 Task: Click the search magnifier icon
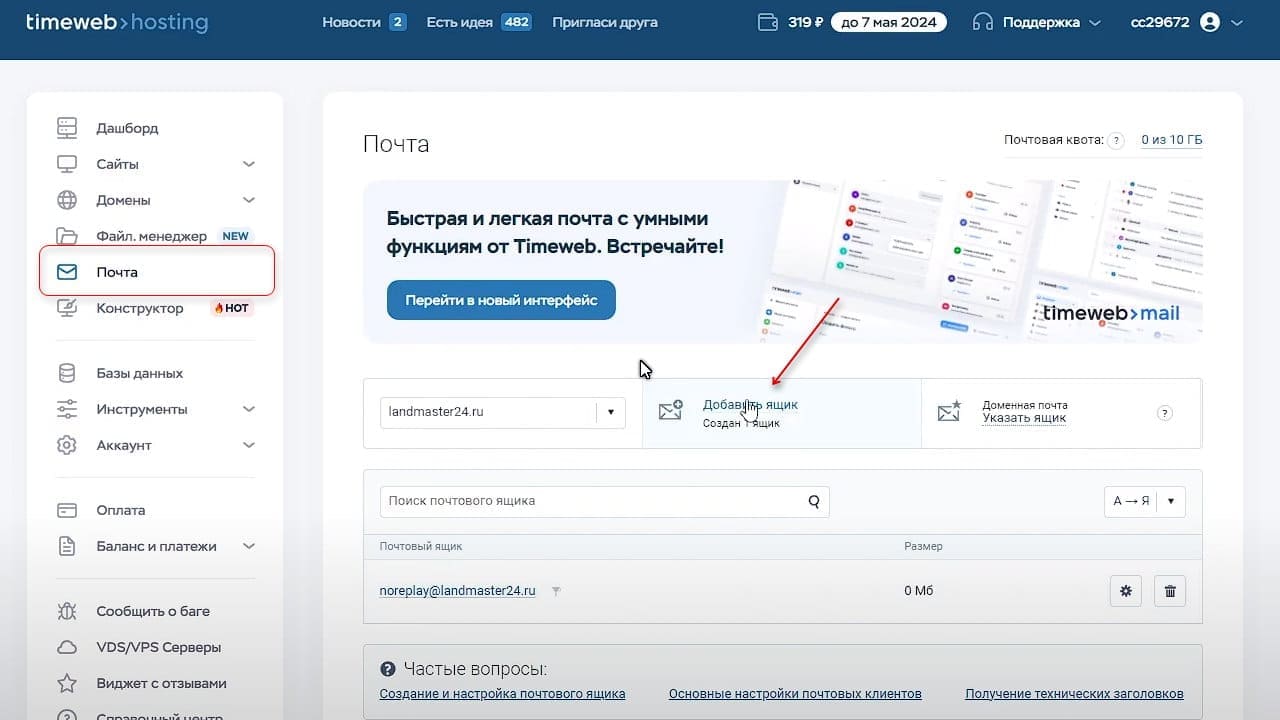pyautogui.click(x=814, y=501)
